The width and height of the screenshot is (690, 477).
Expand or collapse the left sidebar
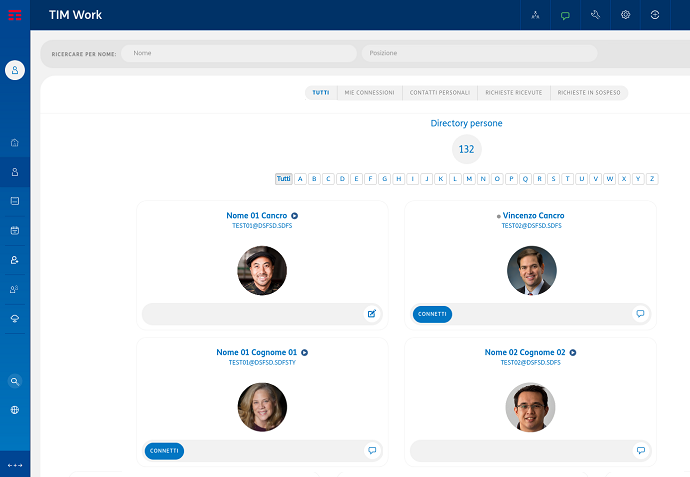pos(15,465)
